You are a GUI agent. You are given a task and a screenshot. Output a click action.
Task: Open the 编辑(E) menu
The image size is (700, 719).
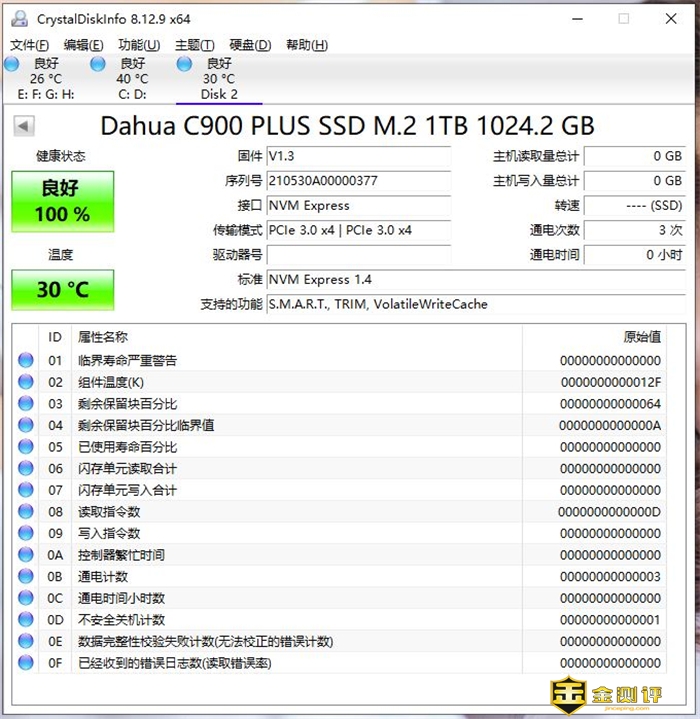tap(83, 45)
